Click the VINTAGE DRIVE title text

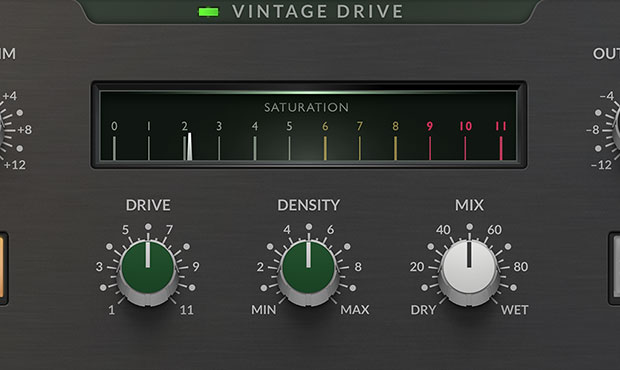click(318, 11)
